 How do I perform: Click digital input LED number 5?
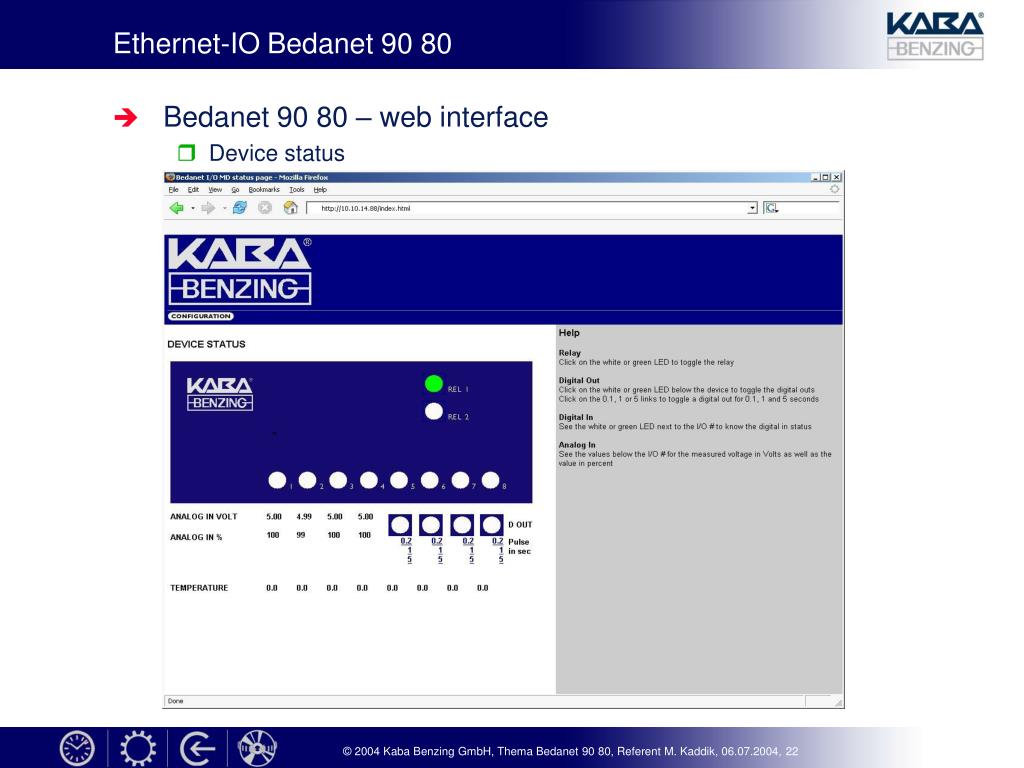click(x=399, y=480)
